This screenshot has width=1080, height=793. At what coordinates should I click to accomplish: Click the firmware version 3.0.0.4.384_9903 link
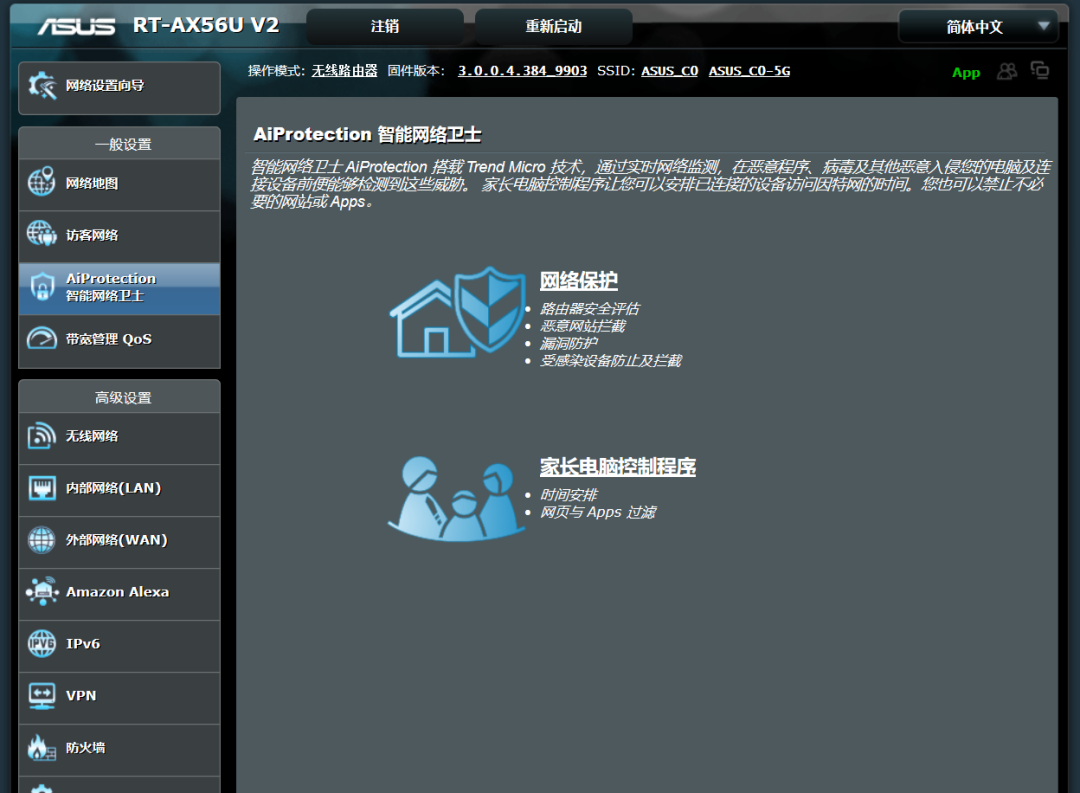coord(522,71)
